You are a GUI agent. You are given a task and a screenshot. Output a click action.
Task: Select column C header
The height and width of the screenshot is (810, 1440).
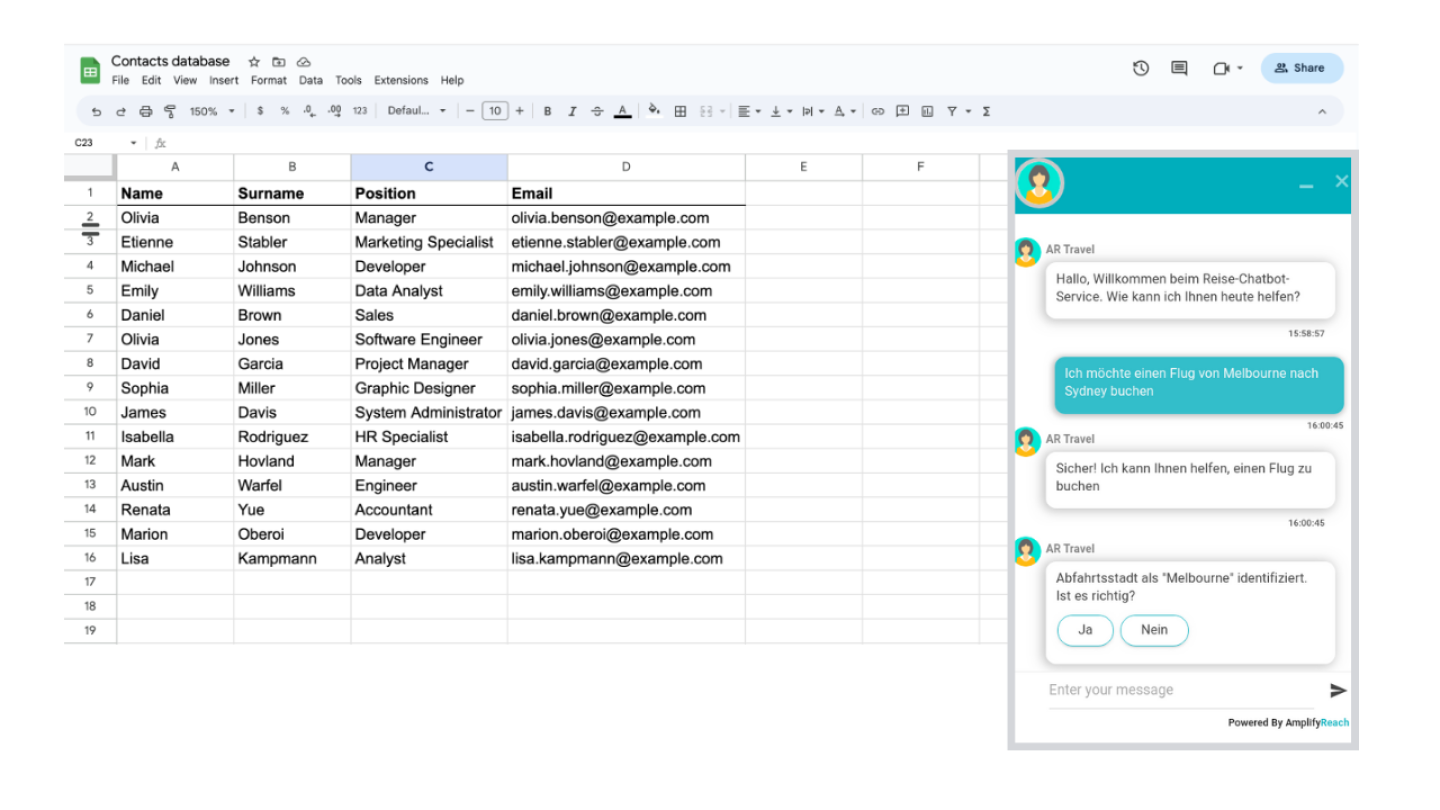tap(429, 167)
